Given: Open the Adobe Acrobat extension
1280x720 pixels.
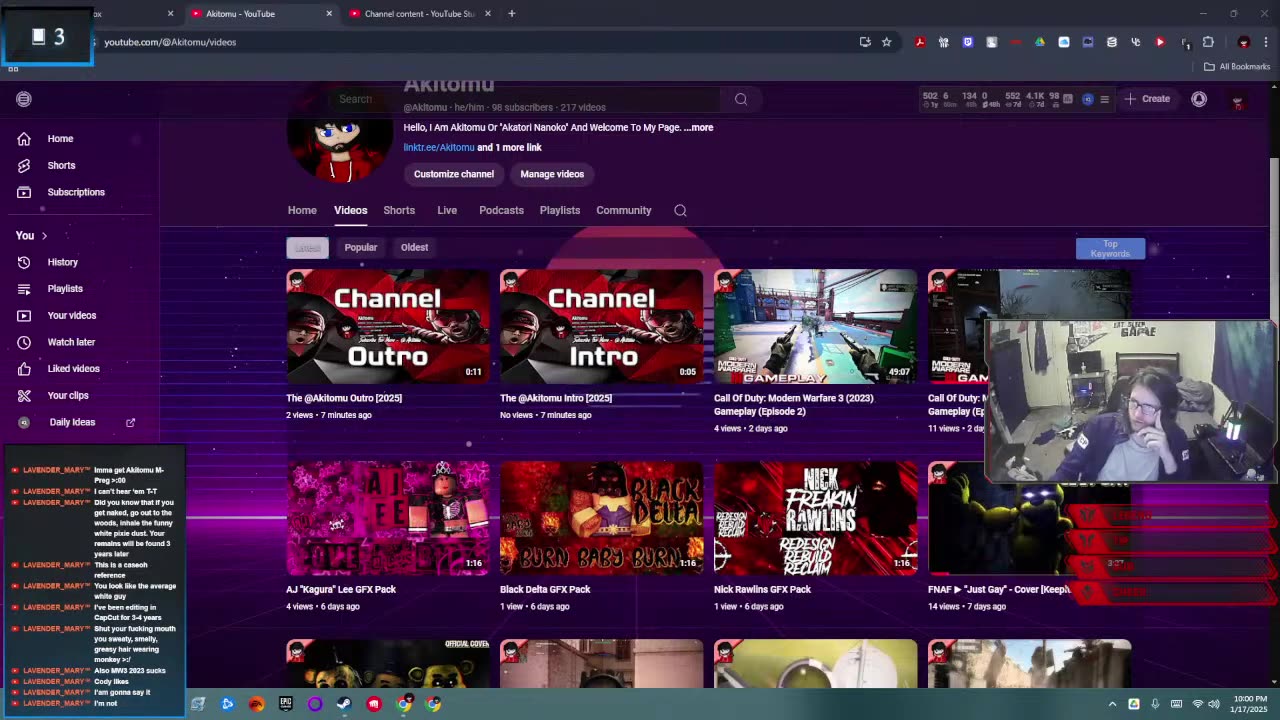Looking at the screenshot, I should click(919, 42).
